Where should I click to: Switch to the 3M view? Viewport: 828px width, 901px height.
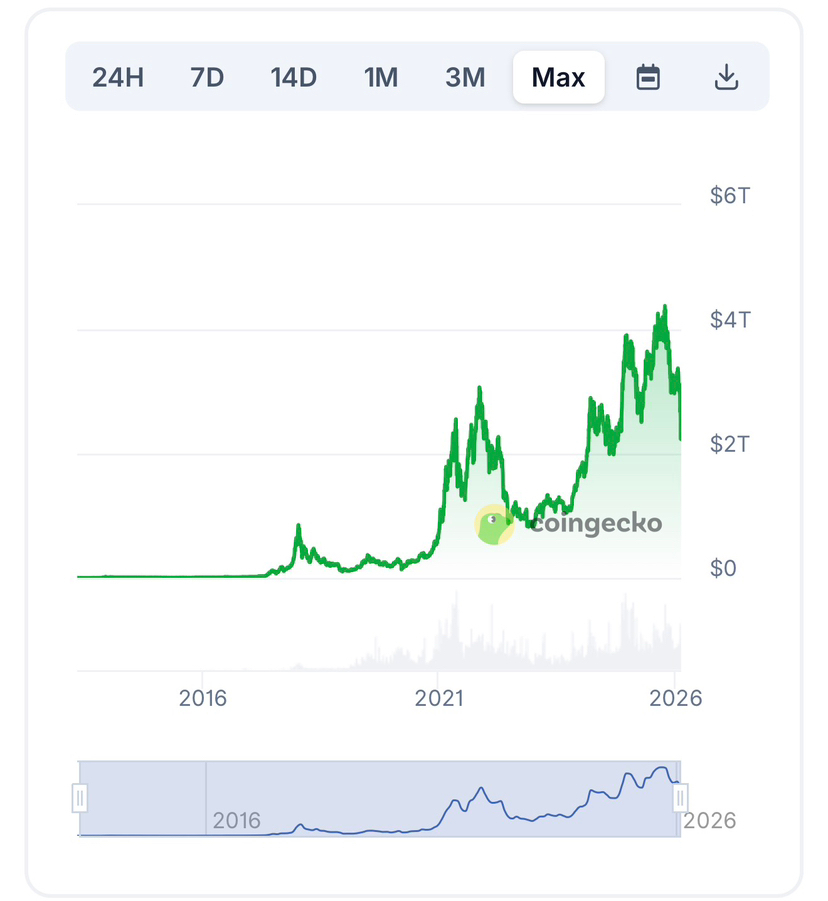(x=465, y=77)
